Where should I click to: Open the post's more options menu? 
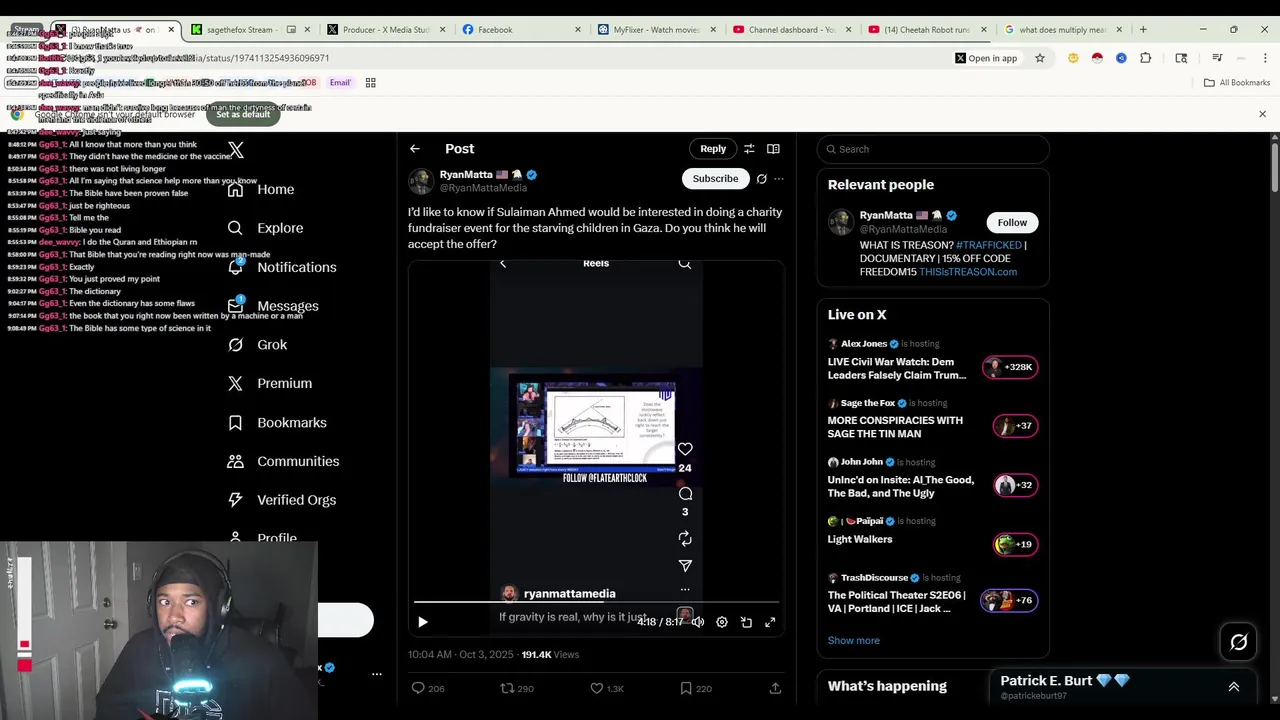pyautogui.click(x=779, y=179)
